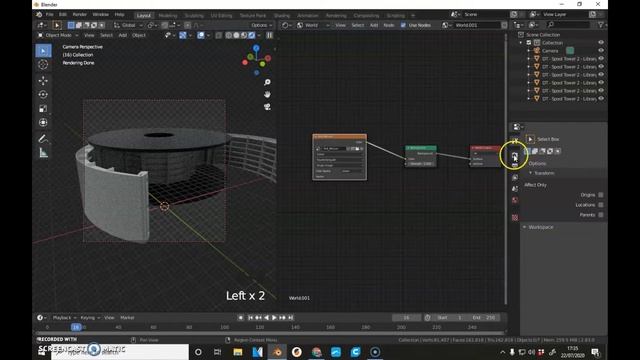The width and height of the screenshot is (640, 360).
Task: Open File Explorer from taskbar
Action: click(x=238, y=352)
